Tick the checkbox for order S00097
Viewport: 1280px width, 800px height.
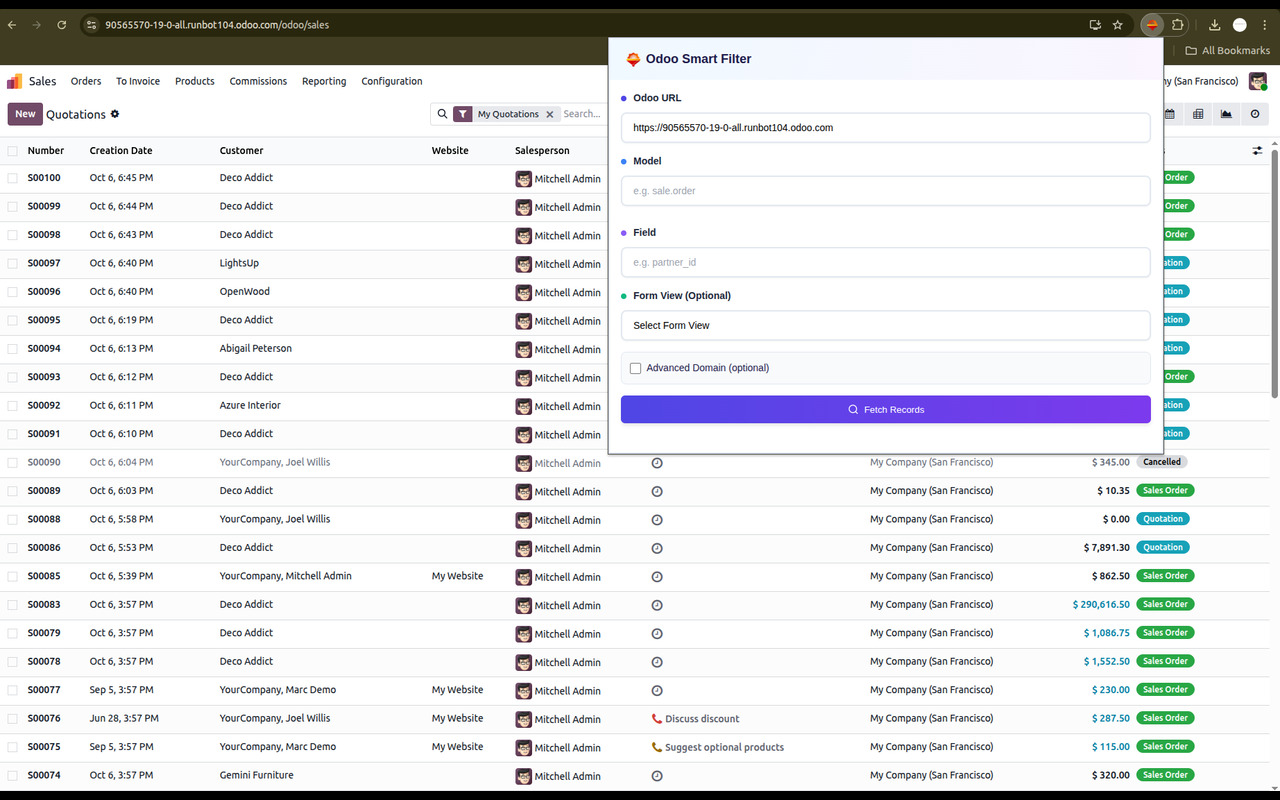12,263
